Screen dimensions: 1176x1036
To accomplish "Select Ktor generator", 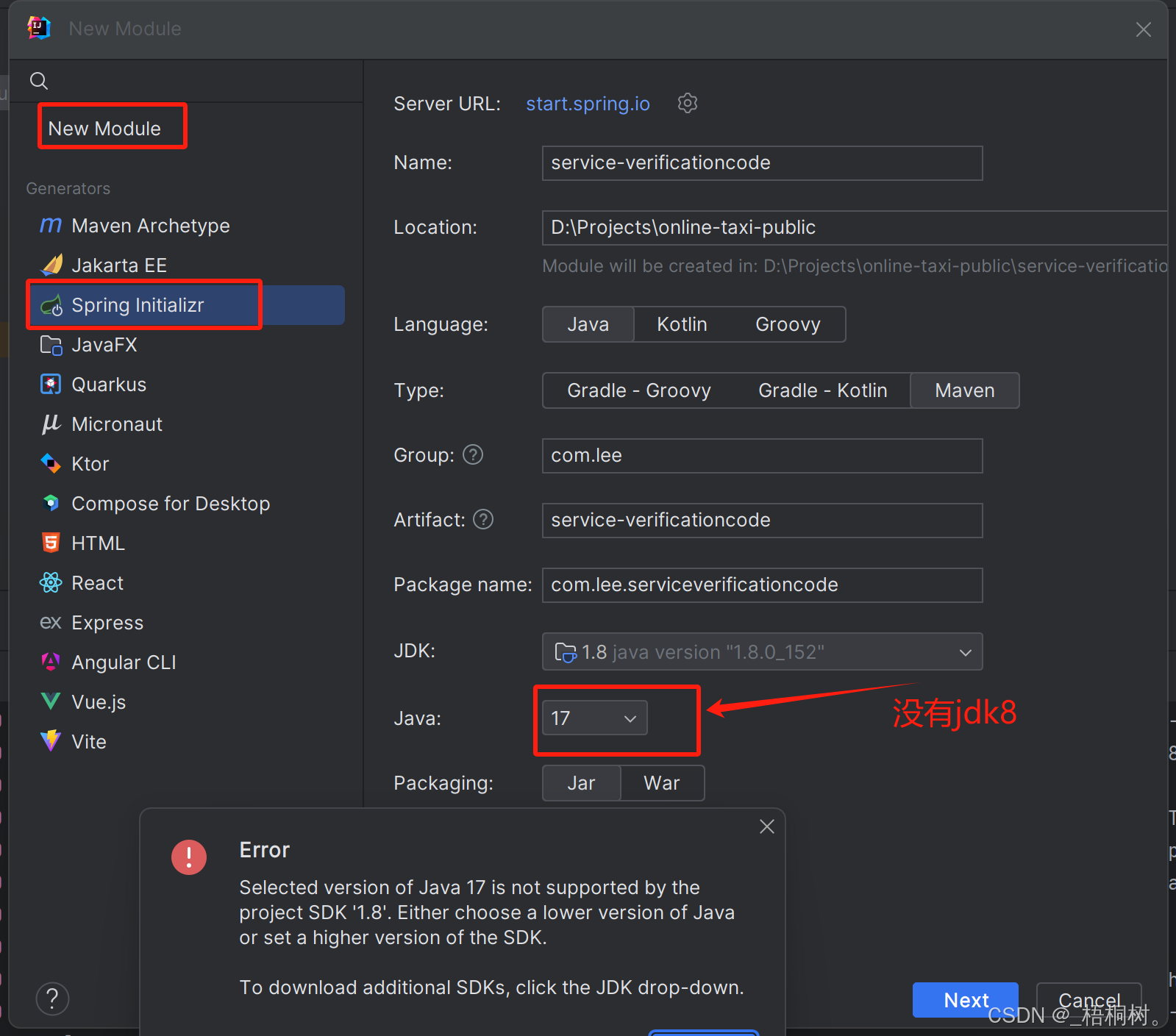I will [x=185, y=464].
